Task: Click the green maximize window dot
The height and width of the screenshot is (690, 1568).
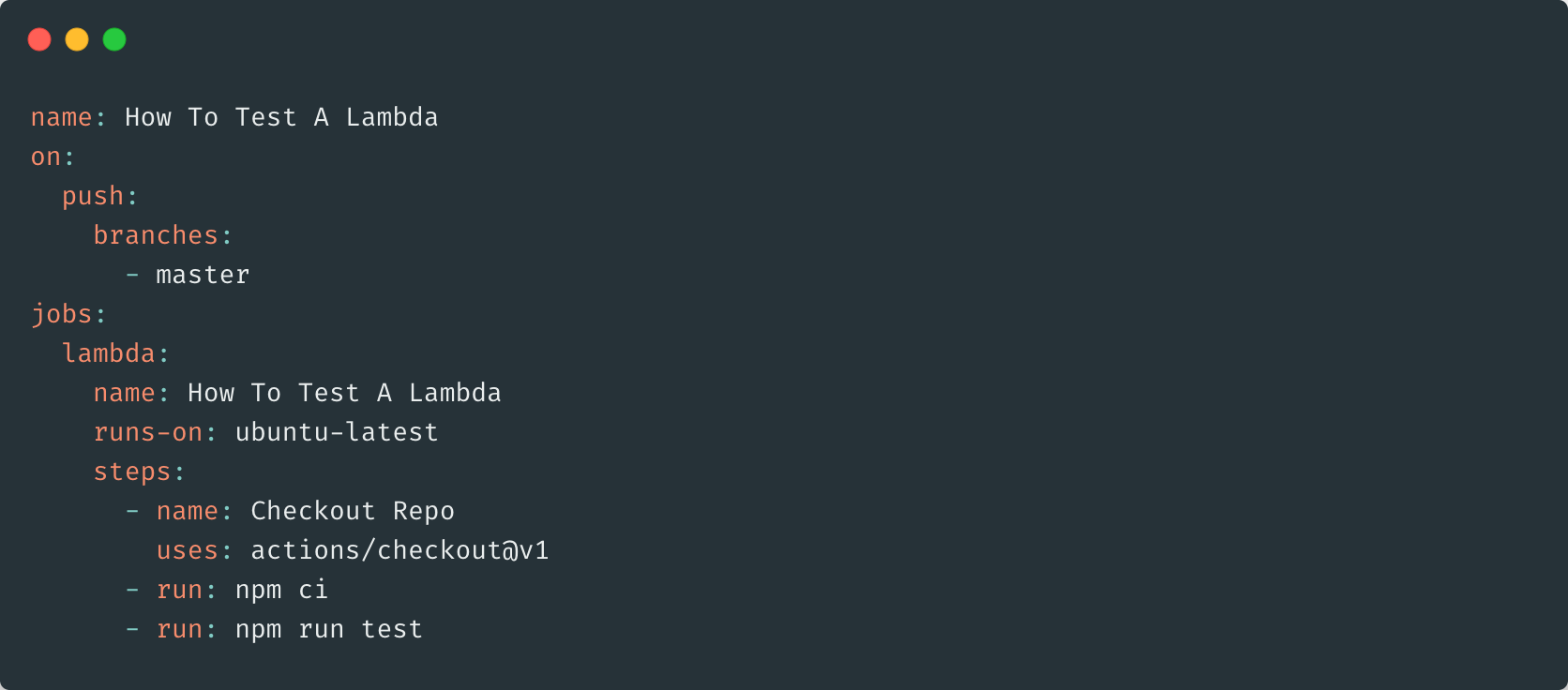Action: [114, 39]
